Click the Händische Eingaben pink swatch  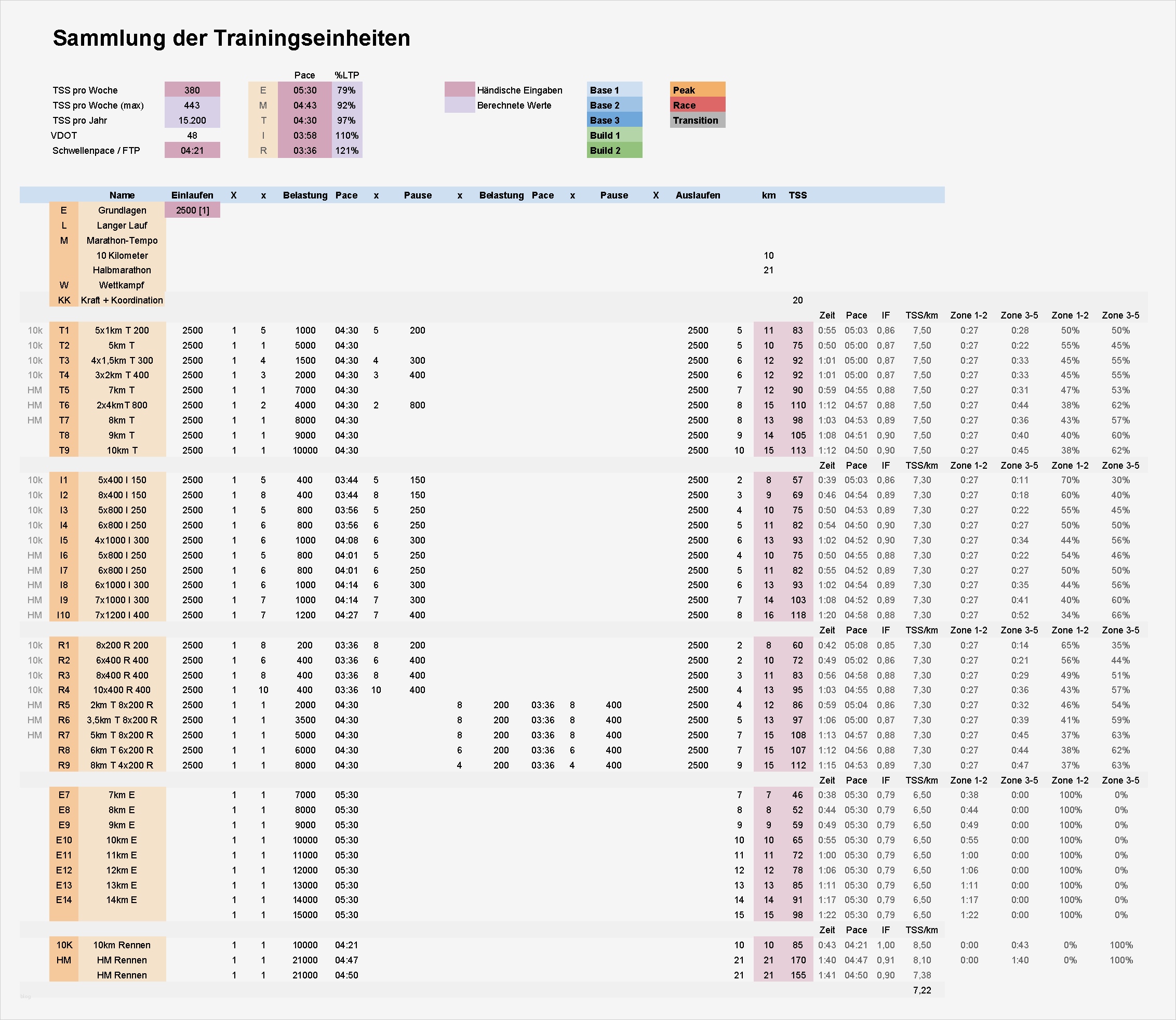(x=459, y=90)
